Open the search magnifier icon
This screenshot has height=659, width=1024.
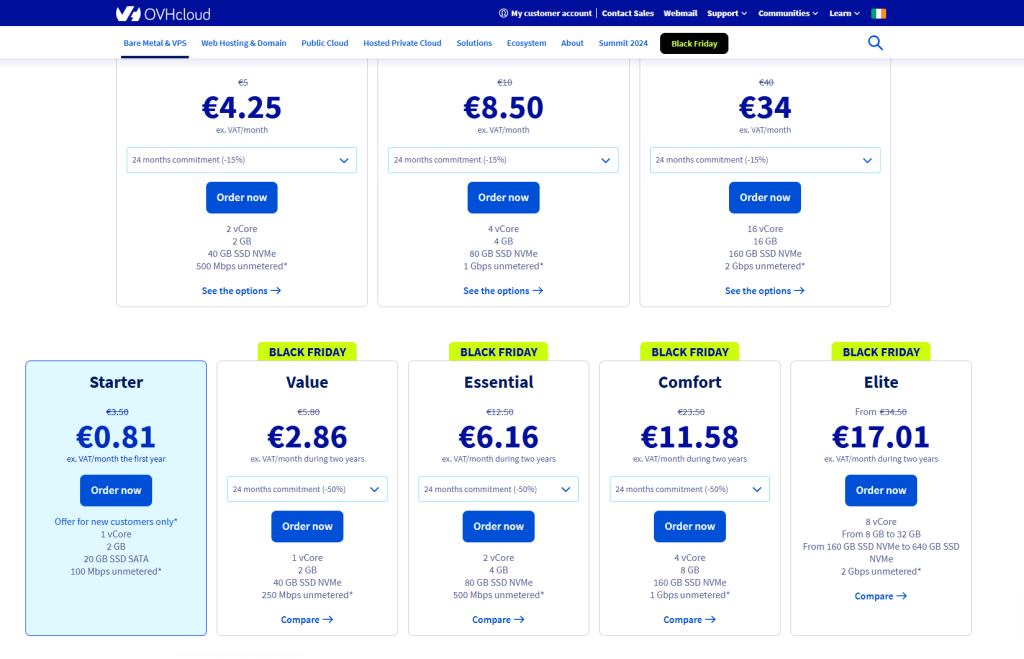tap(875, 43)
